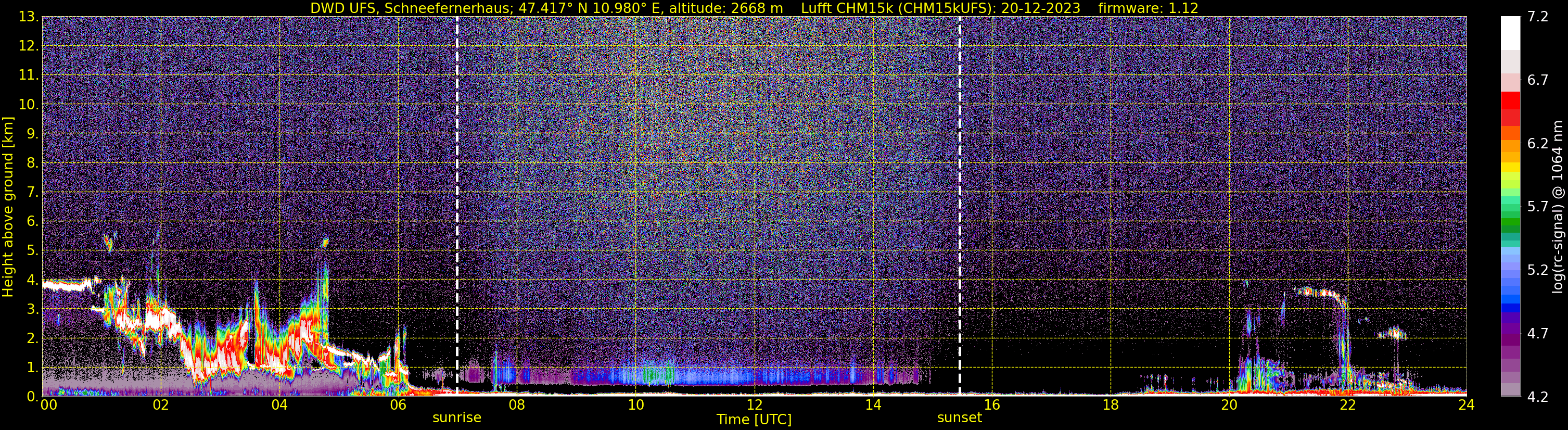Click time-axis tick label 08
The image size is (1568, 430).
[x=517, y=406]
